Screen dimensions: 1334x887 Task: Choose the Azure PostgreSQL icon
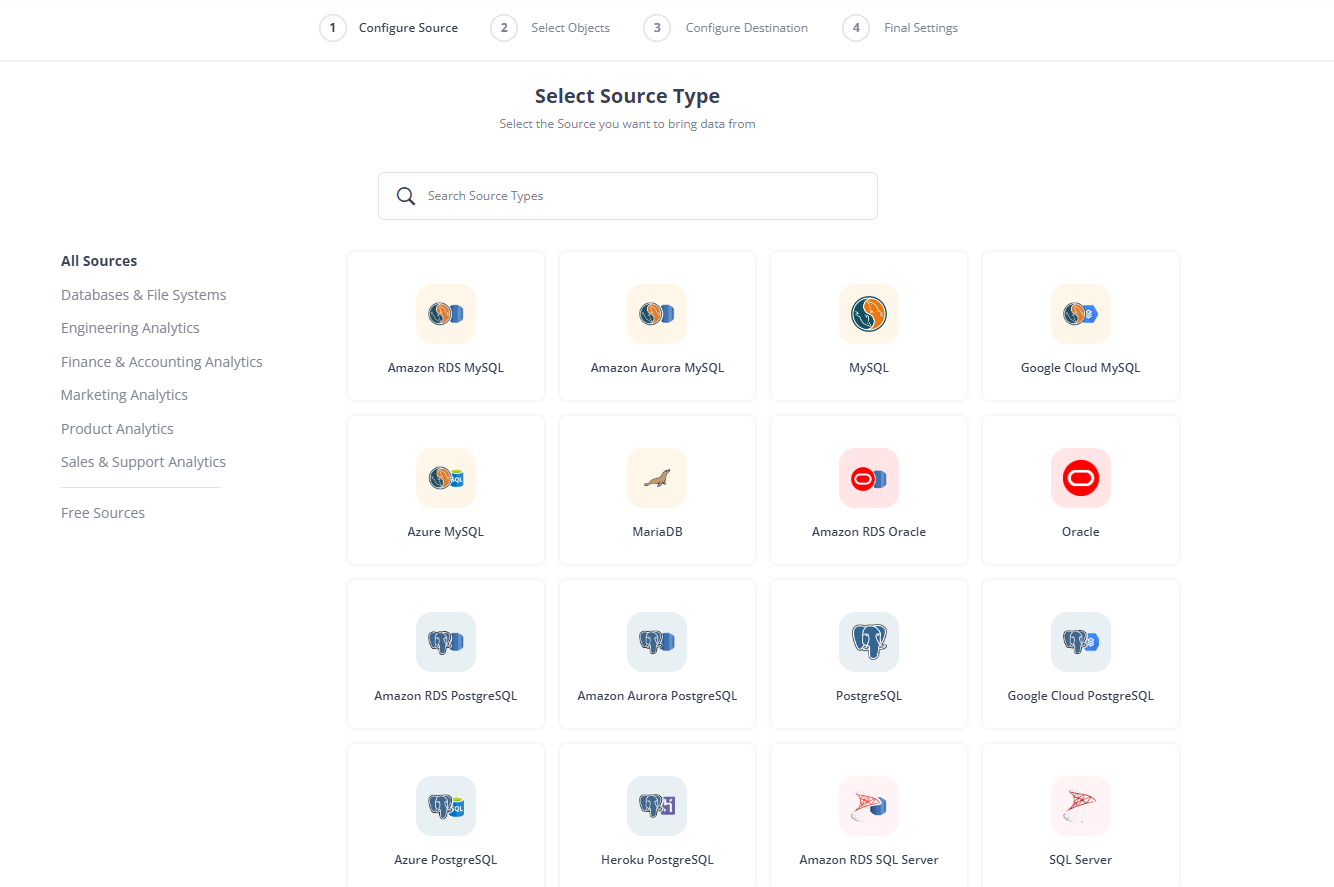click(x=446, y=806)
